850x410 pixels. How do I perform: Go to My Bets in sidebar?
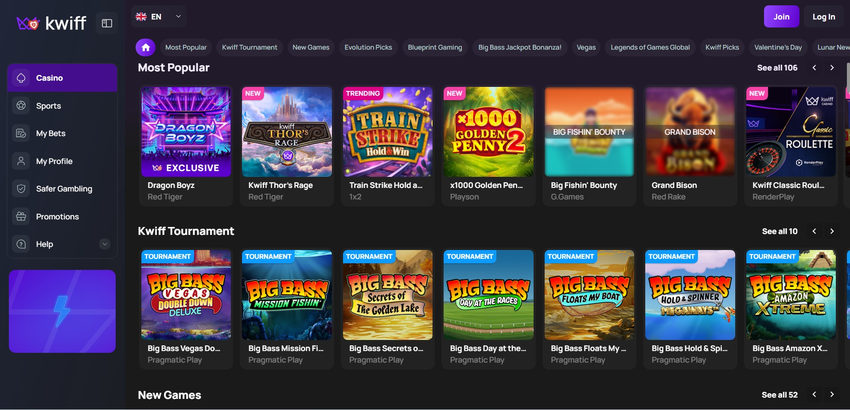(50, 133)
